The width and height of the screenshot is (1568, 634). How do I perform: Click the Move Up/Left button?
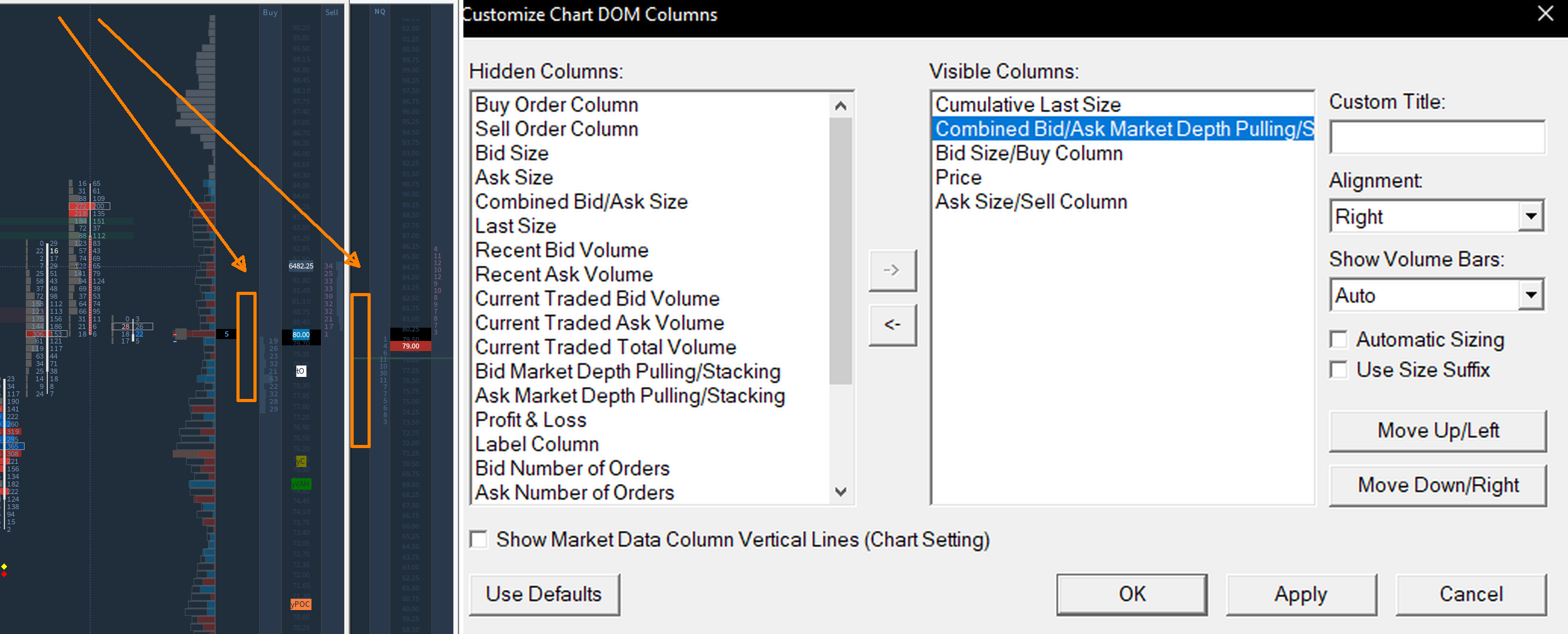tap(1437, 431)
